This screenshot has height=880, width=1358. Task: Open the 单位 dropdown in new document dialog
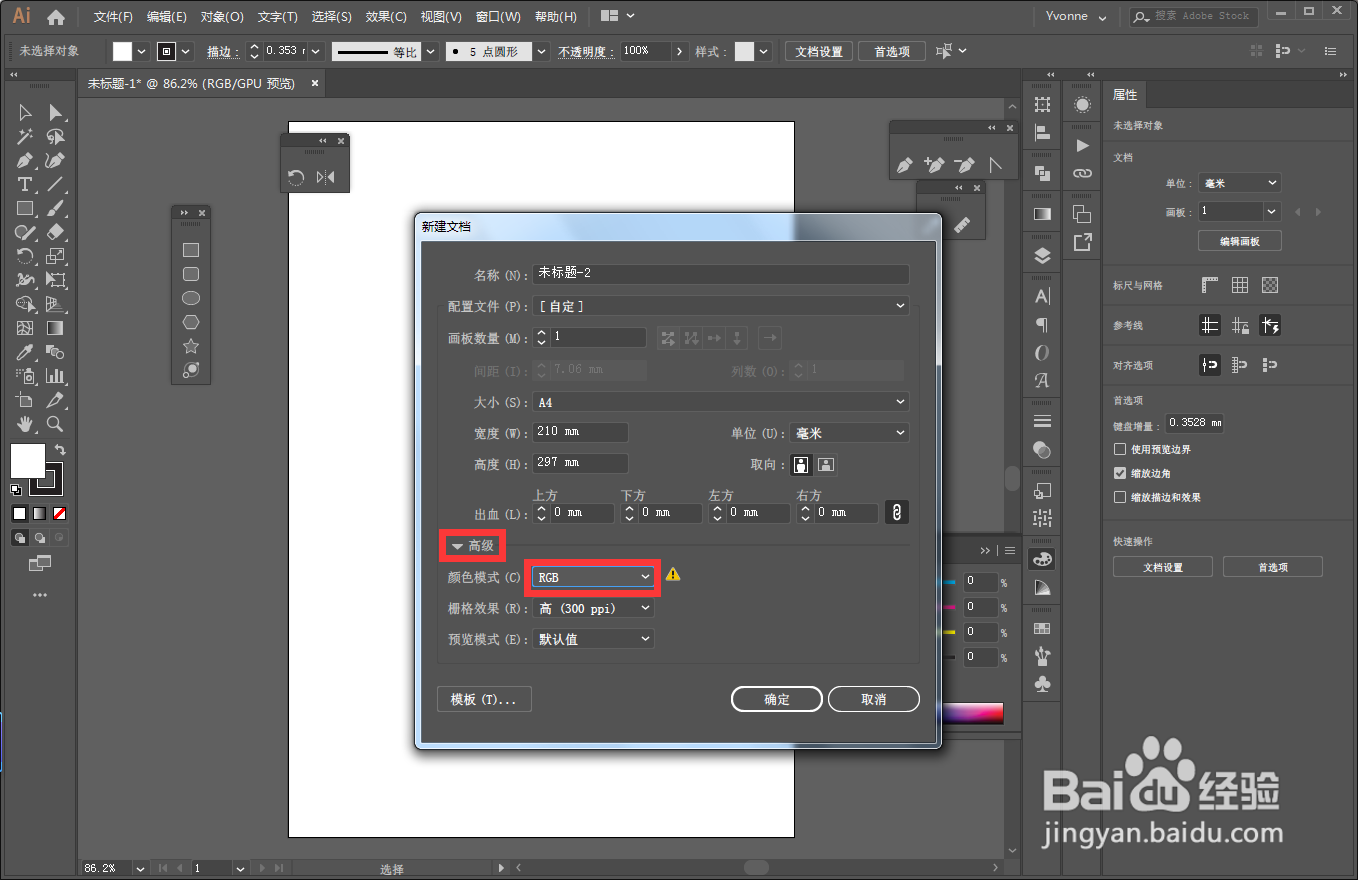[849, 433]
